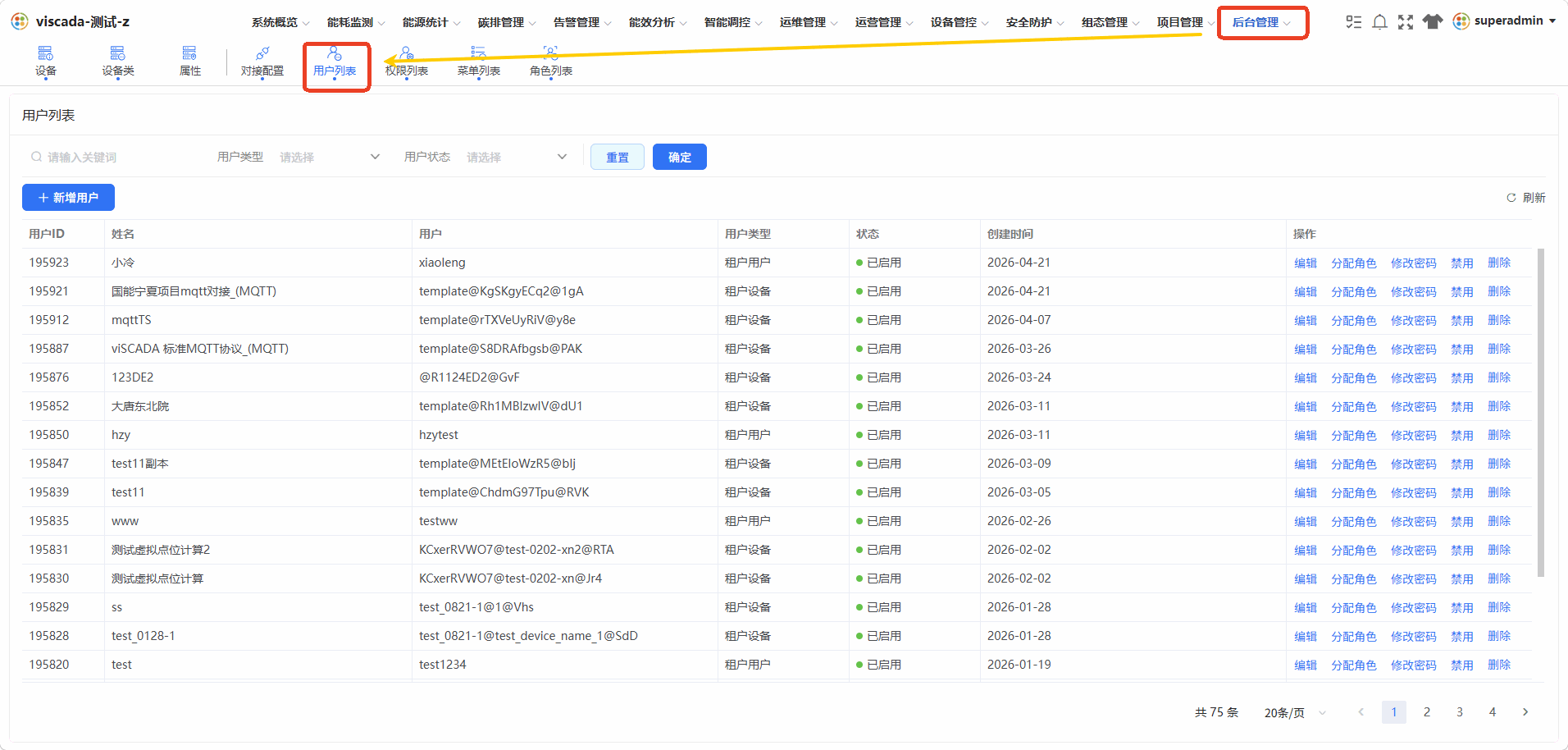Open the 组态管理 menu

[1110, 22]
